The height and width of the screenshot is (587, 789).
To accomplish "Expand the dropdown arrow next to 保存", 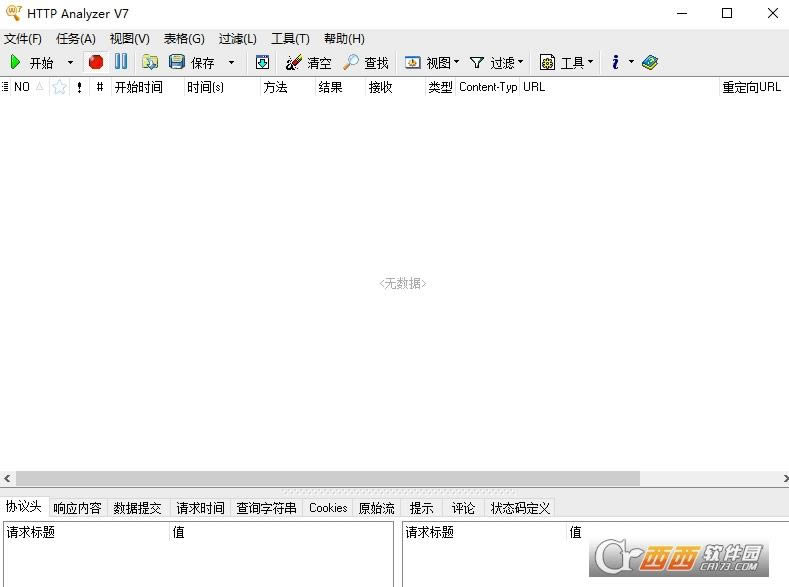I will [231, 62].
